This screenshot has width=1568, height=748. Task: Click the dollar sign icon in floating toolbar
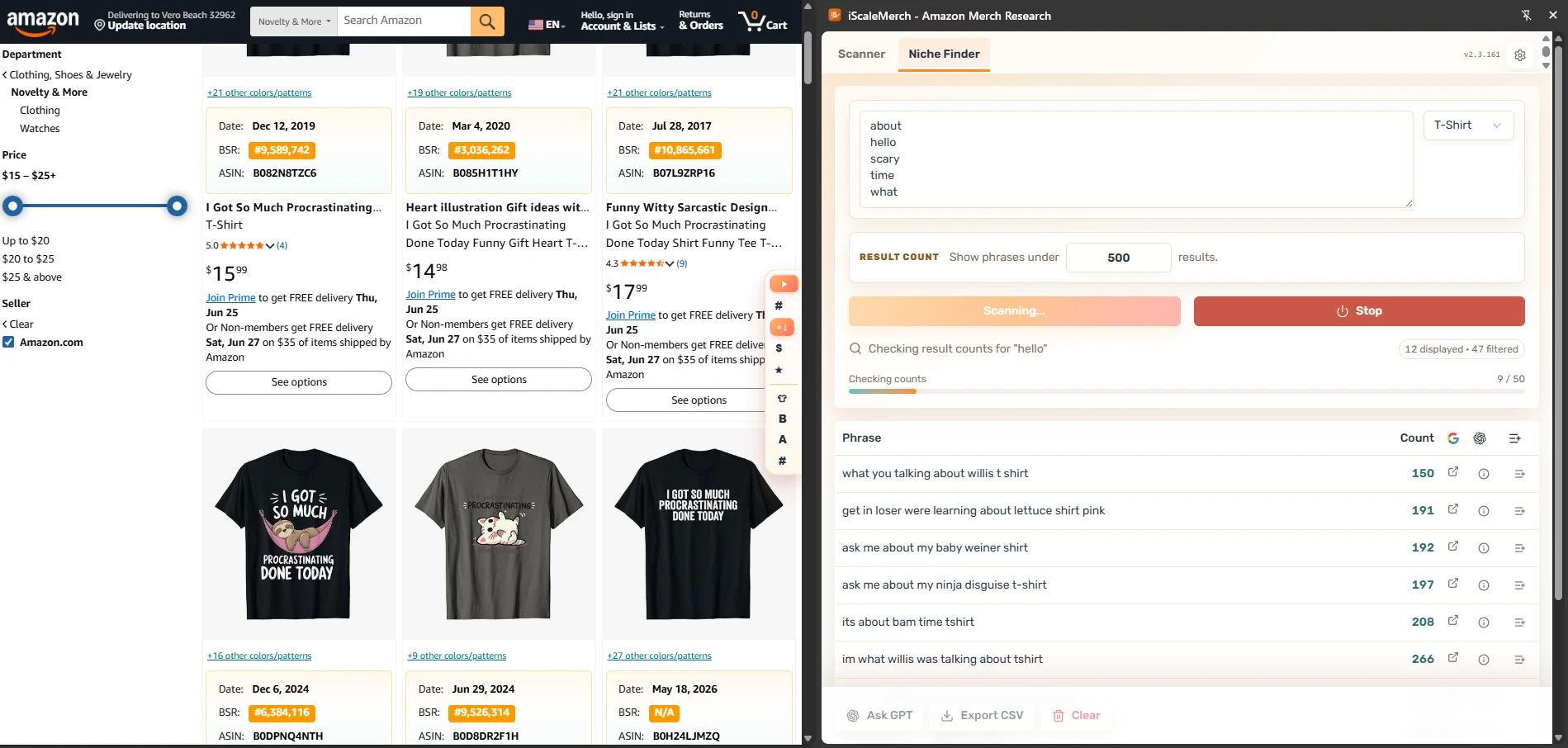[x=779, y=348]
